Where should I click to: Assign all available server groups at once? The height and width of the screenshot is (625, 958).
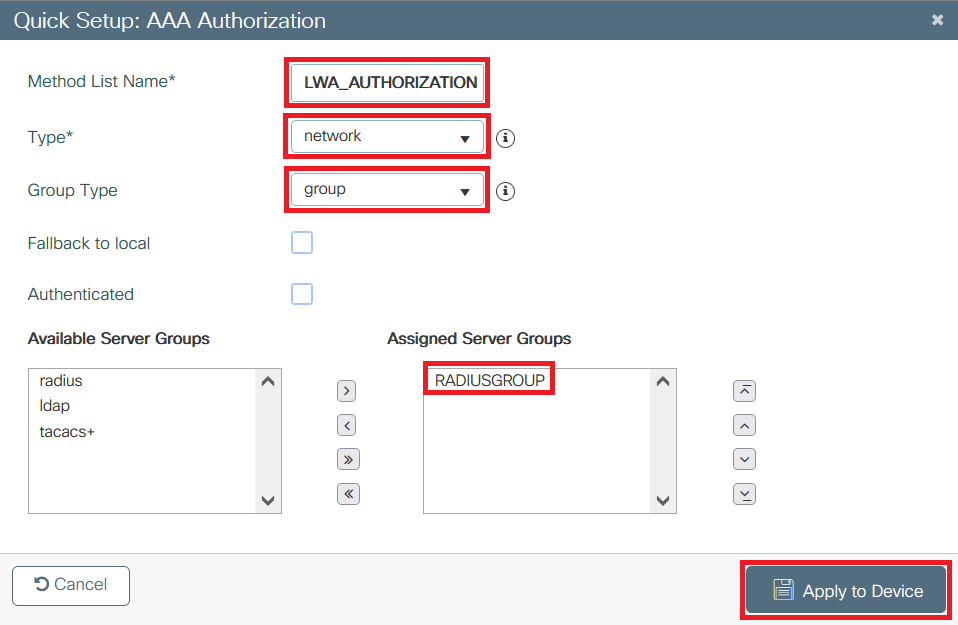click(x=346, y=459)
